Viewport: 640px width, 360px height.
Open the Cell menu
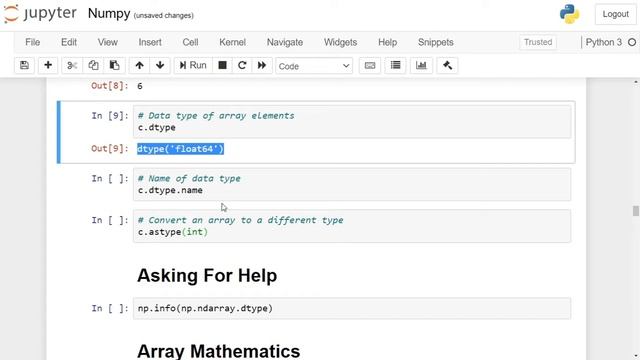point(190,42)
